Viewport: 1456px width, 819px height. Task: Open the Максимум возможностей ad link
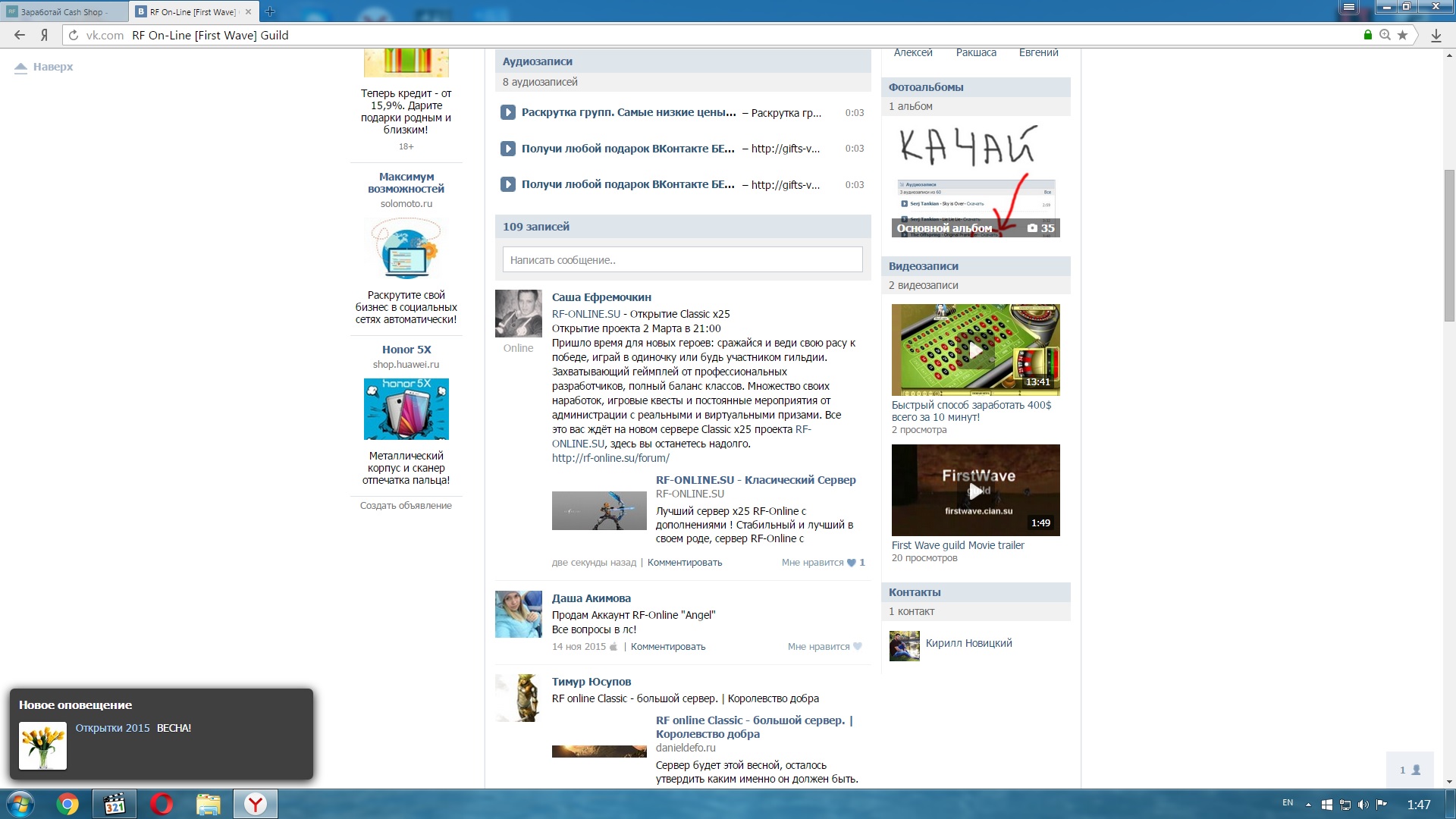click(x=406, y=183)
